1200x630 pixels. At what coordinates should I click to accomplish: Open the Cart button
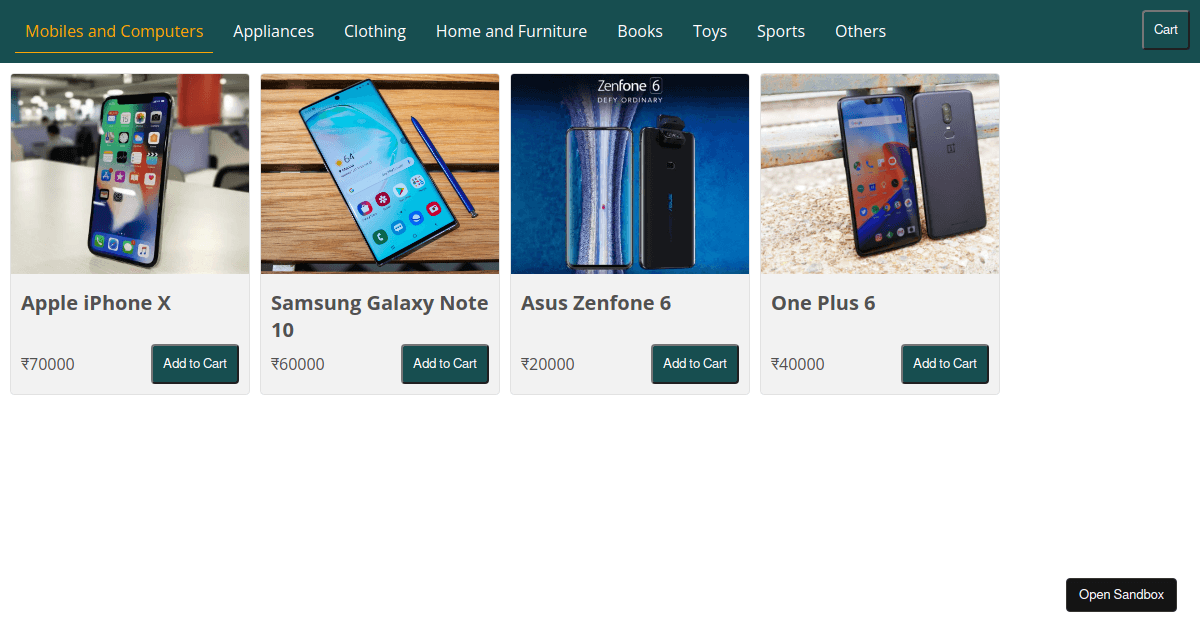tap(1166, 30)
